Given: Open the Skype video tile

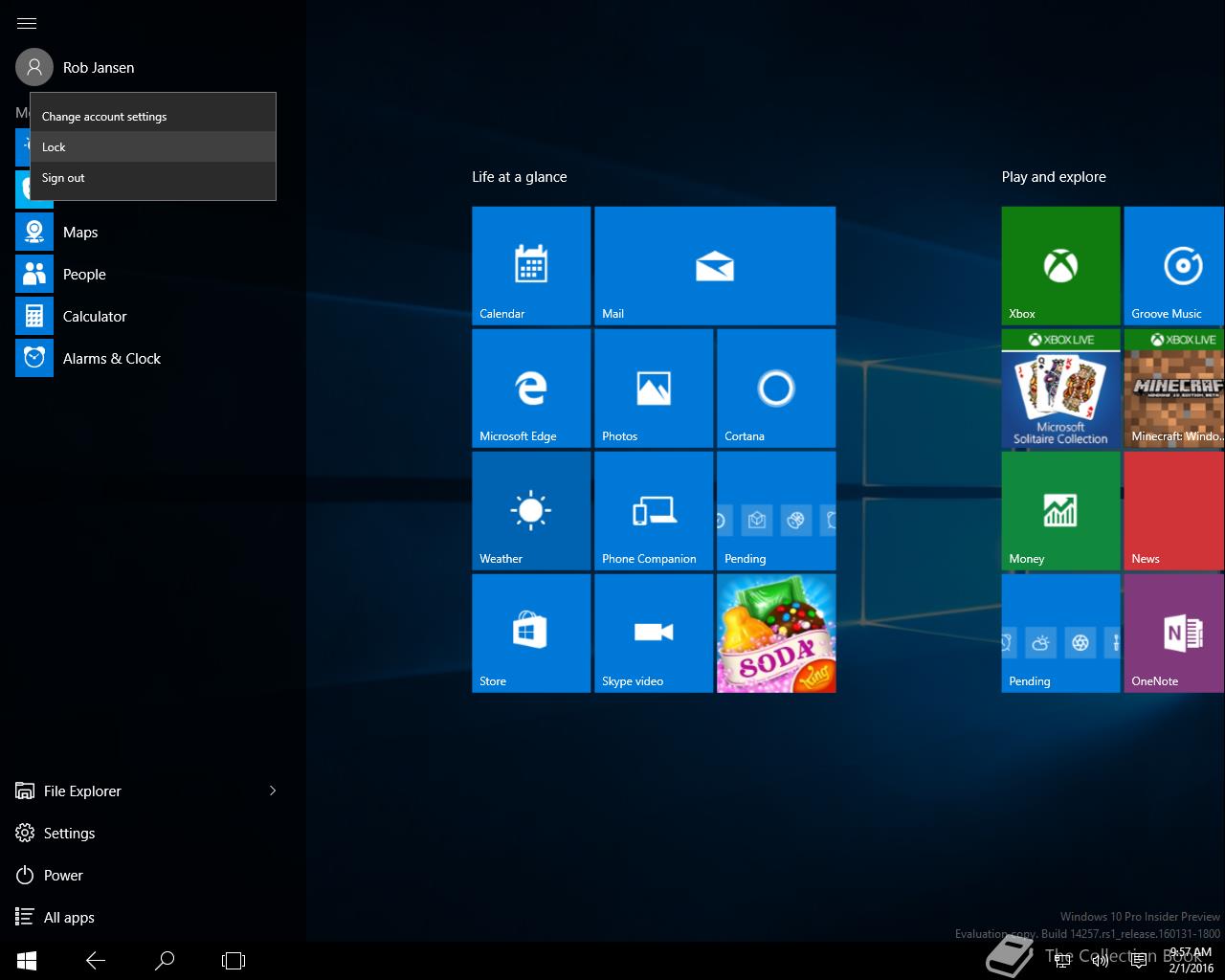Looking at the screenshot, I should pyautogui.click(x=654, y=634).
